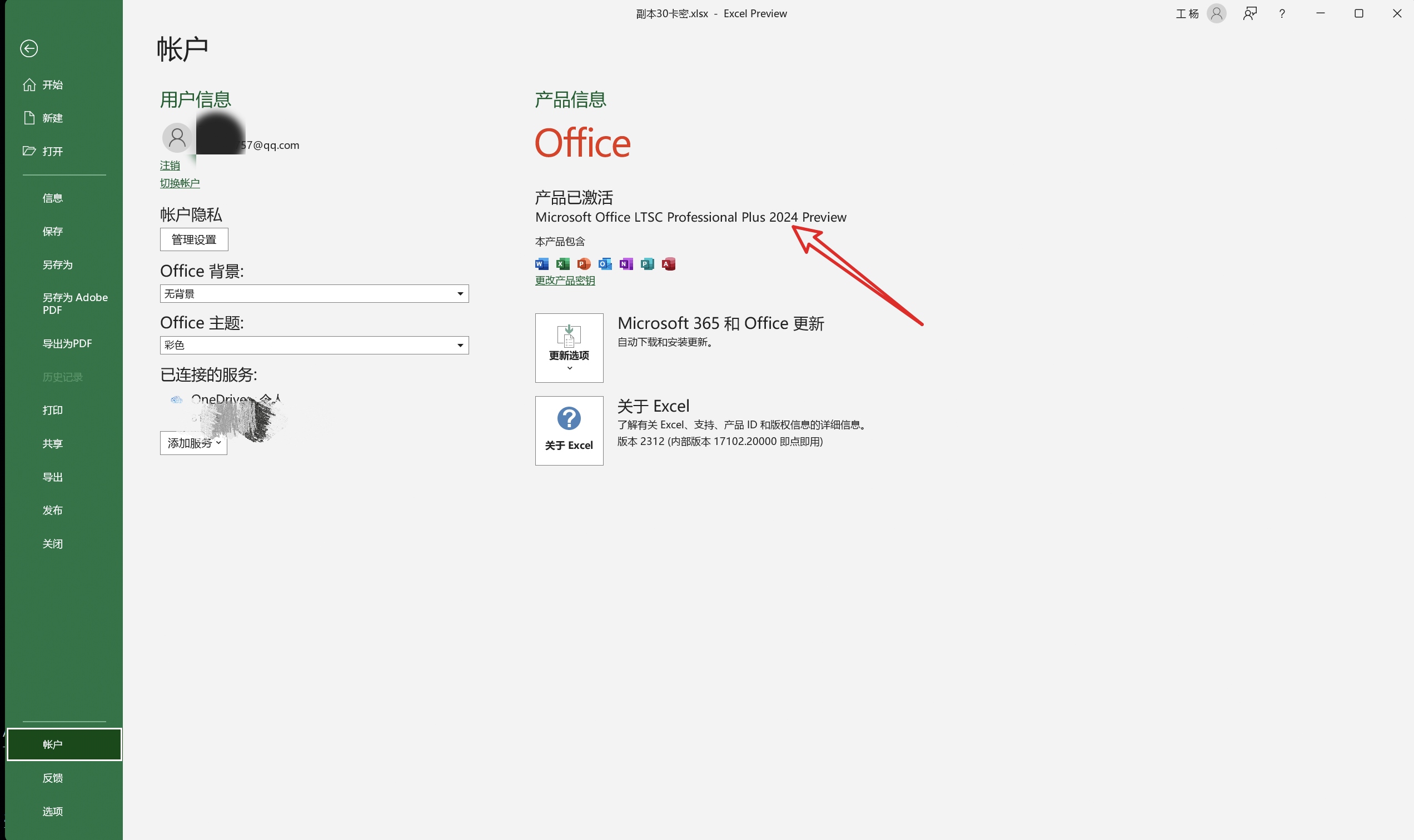
Task: Select 打印 in the sidebar
Action: pyautogui.click(x=53, y=411)
